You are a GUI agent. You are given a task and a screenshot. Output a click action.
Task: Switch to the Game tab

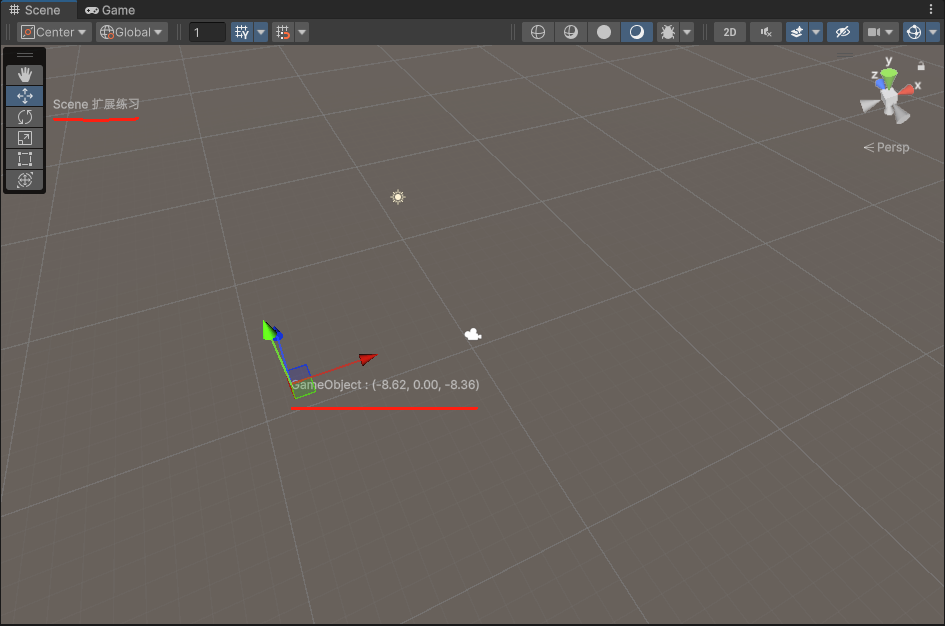110,10
